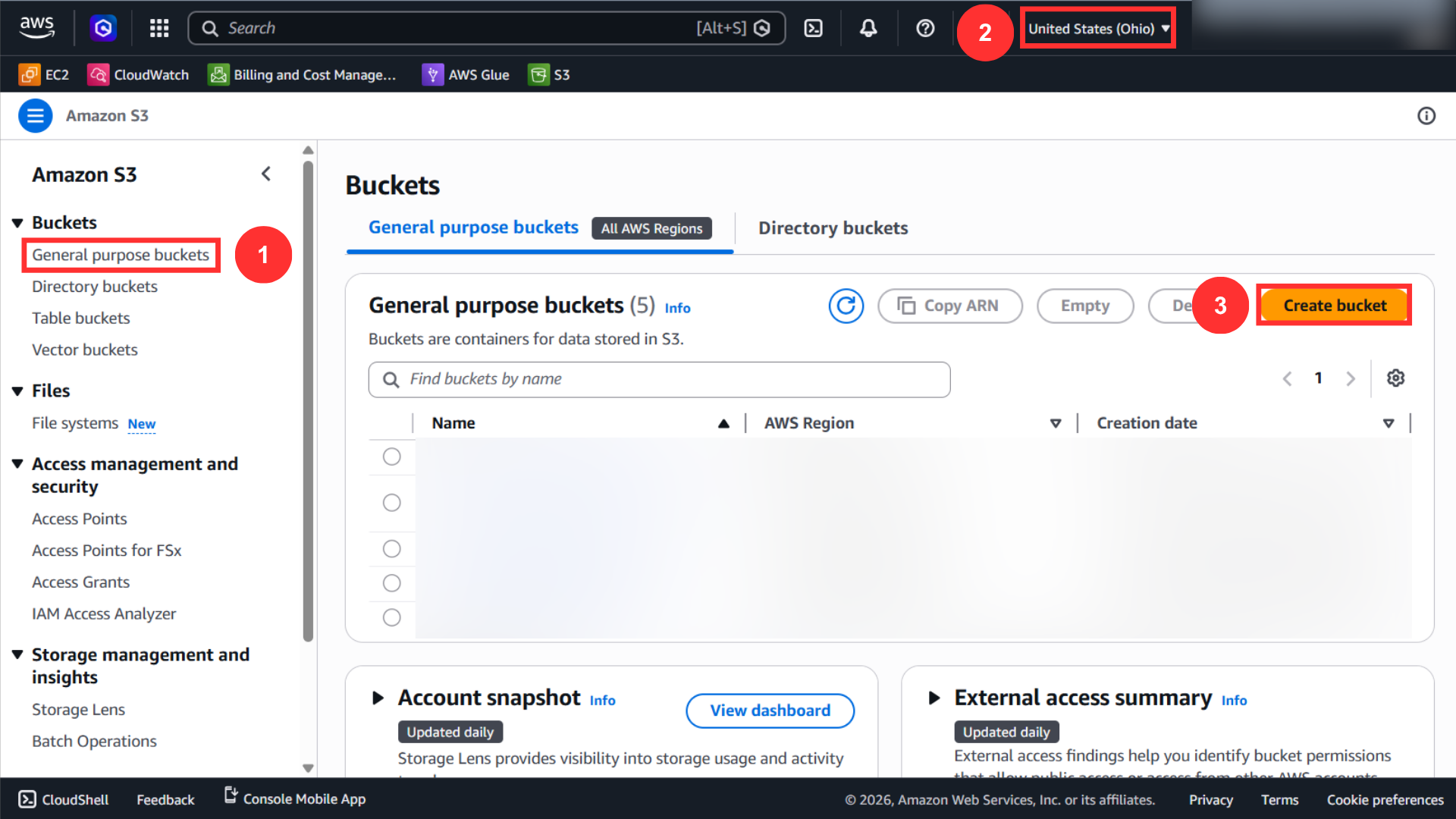Expand the External access summary panel
This screenshot has width=1456, height=819.
coord(934,698)
